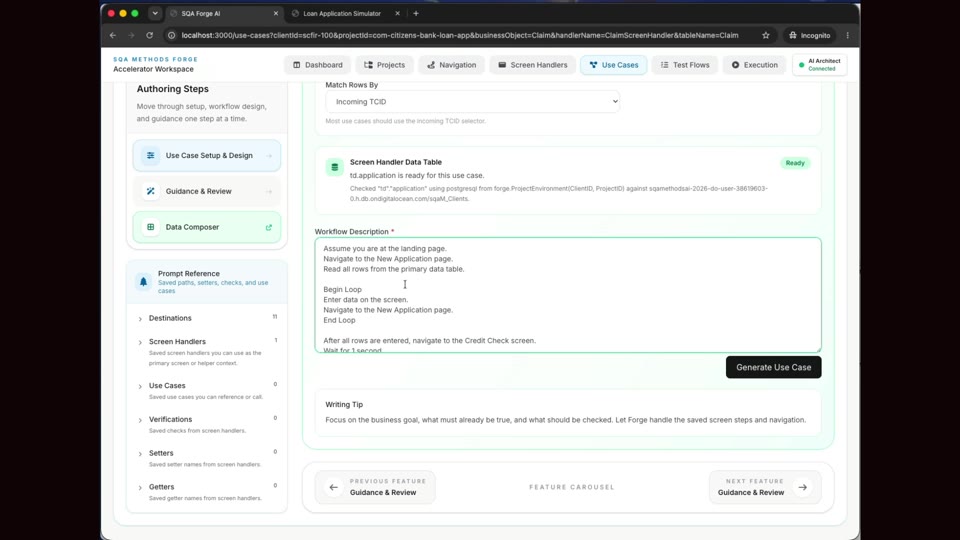Screen dimensions: 960x540
Task: Open a new browser tab
Action: [416, 13]
